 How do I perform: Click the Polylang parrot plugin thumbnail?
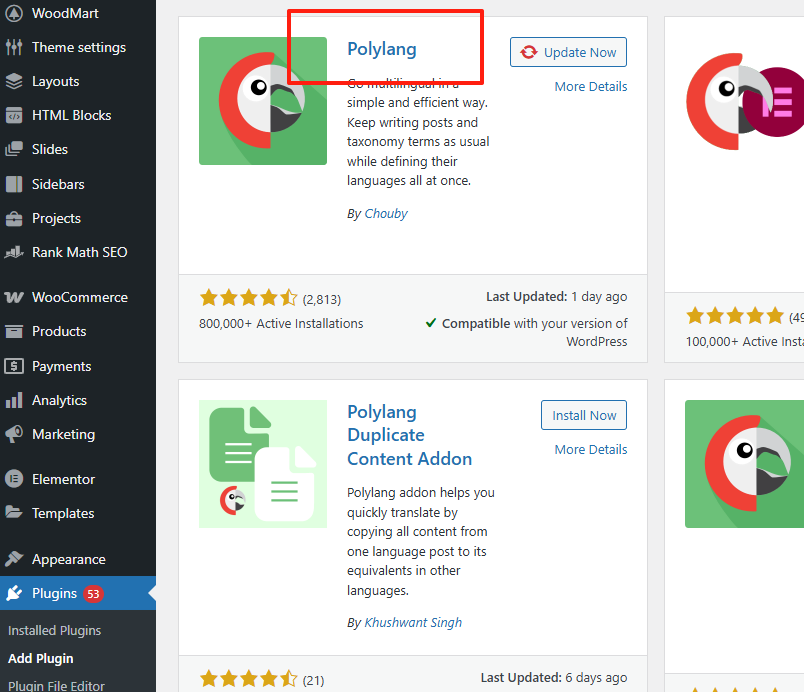(x=263, y=101)
